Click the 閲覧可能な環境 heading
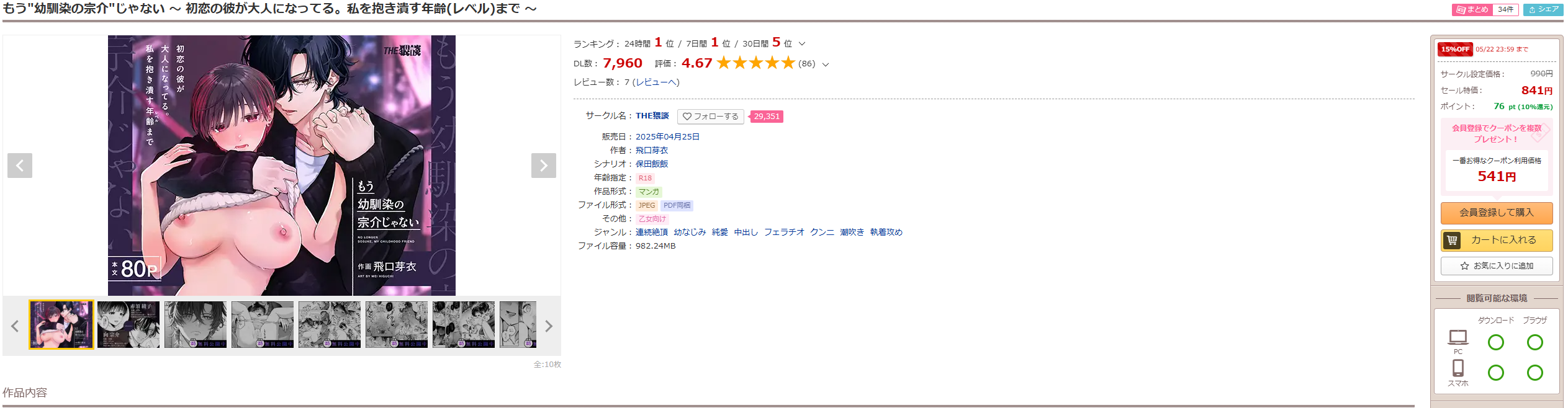 1497,298
